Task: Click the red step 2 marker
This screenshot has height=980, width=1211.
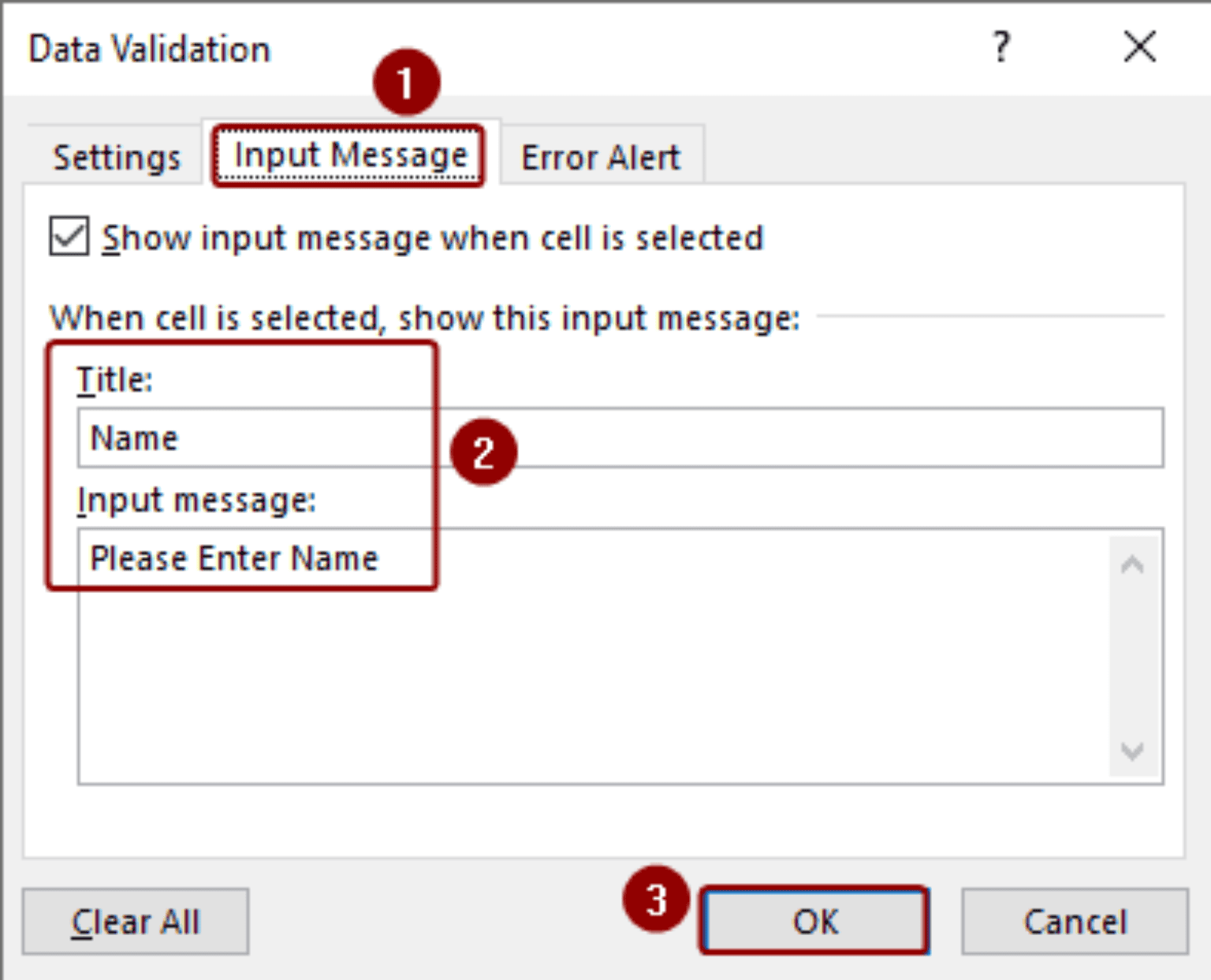Action: pos(483,450)
